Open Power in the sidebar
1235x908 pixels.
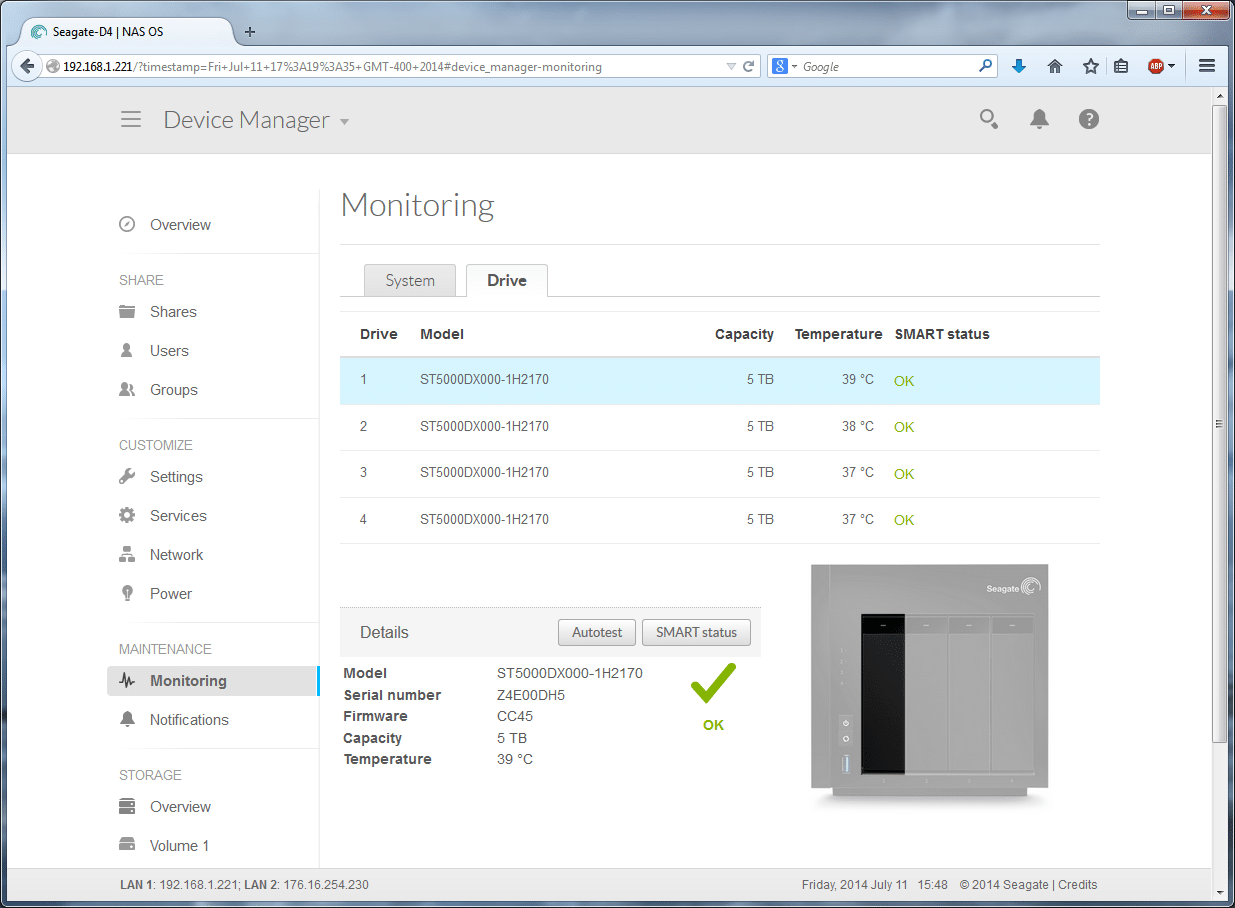(171, 594)
